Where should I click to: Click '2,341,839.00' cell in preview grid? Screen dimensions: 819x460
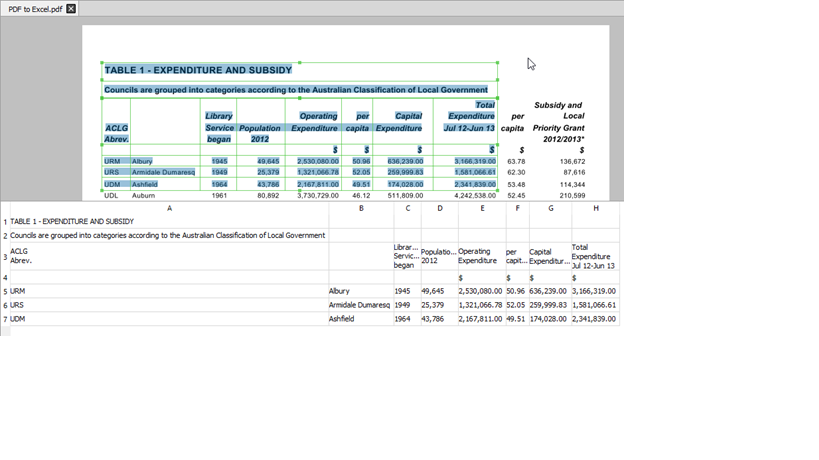coord(595,319)
